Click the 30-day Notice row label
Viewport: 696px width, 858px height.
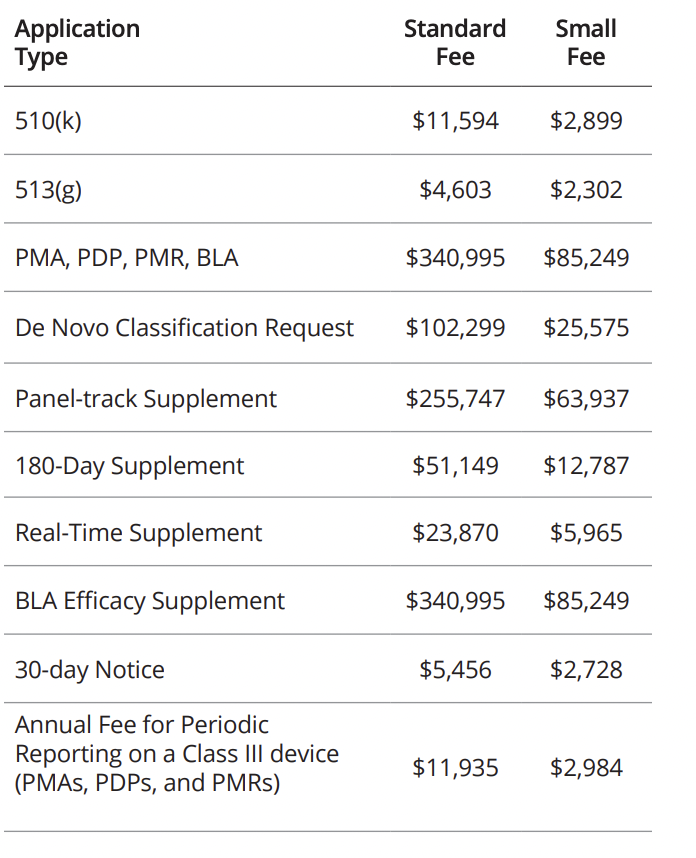coord(90,669)
